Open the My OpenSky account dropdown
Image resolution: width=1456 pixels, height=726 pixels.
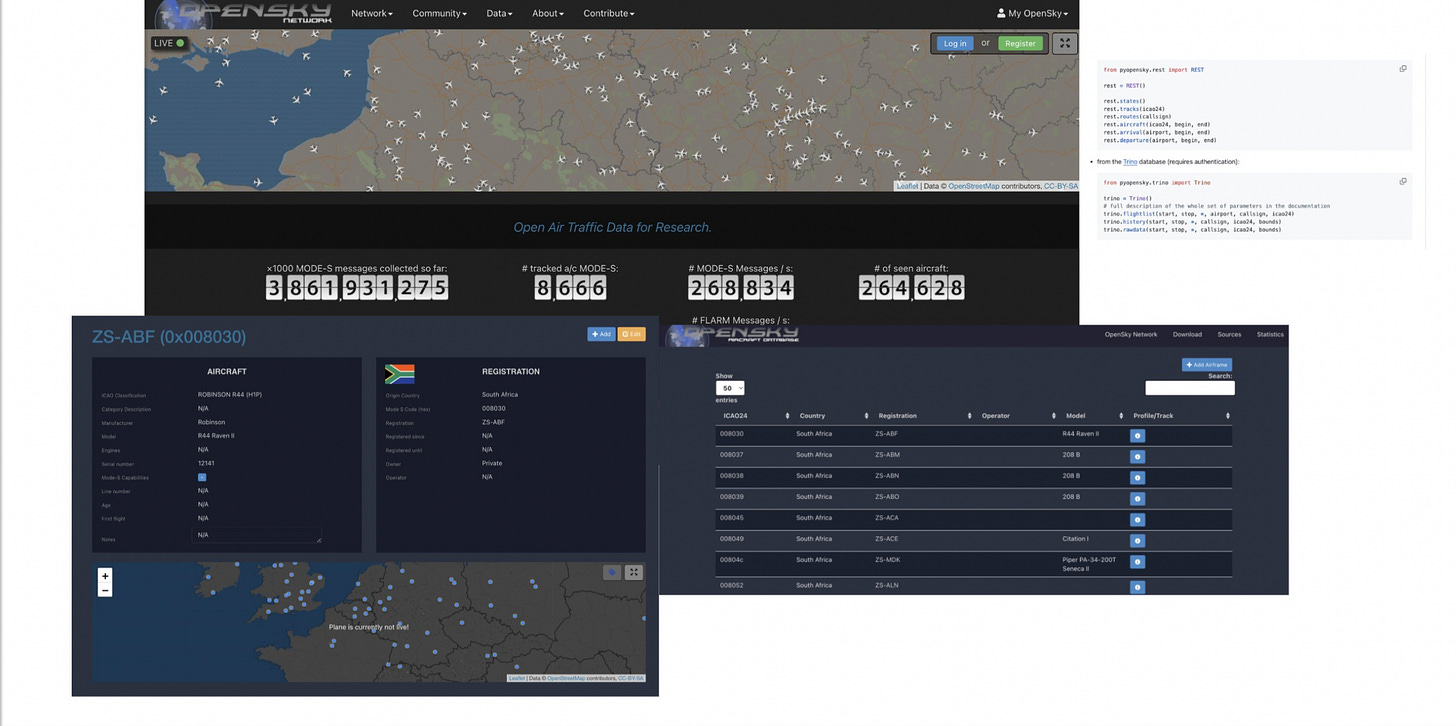(1033, 13)
